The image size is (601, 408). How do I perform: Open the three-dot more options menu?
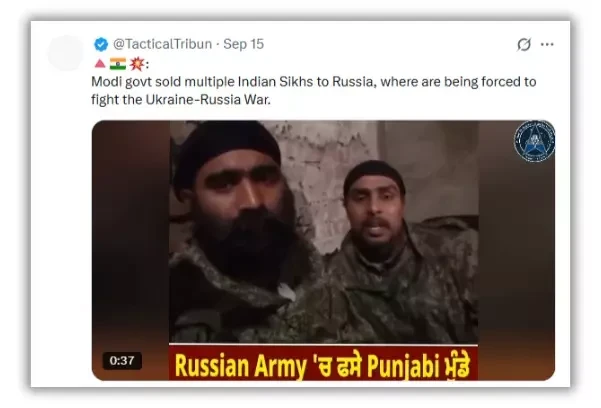(x=547, y=44)
